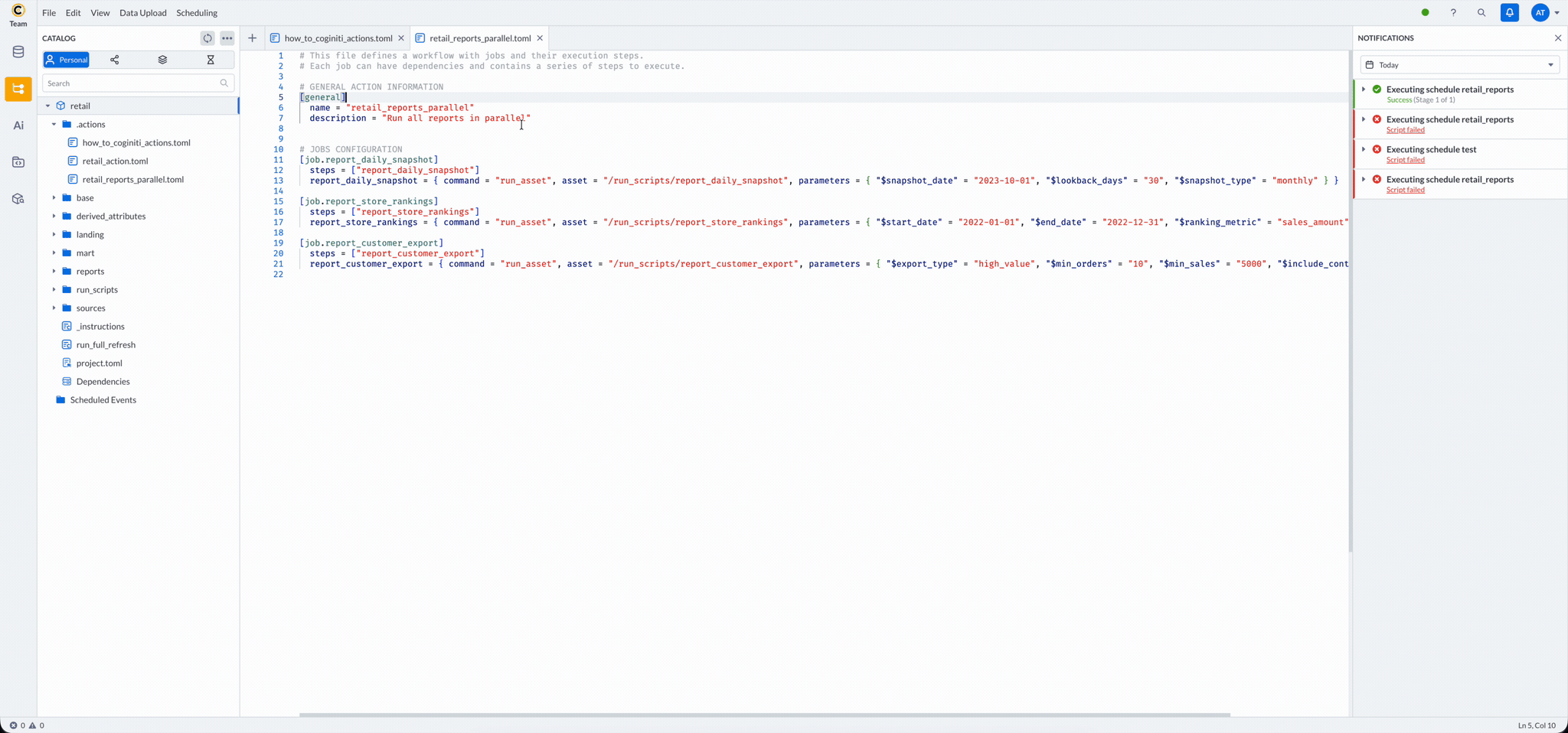The width and height of the screenshot is (1568, 733).
Task: Expand the run_scripts folder
Action: point(54,290)
